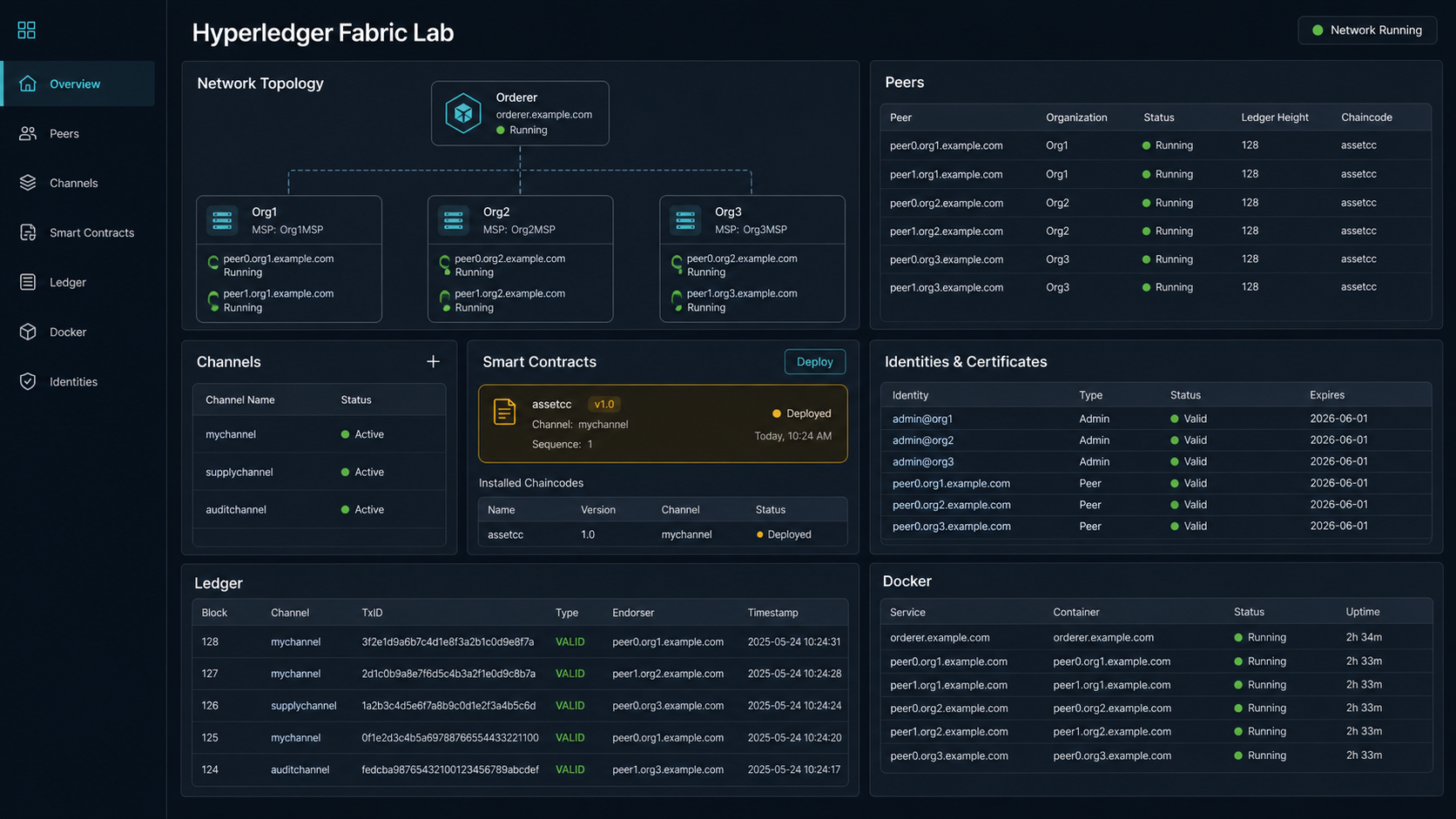Click the add channel plus icon
This screenshot has width=1456, height=819.
[x=433, y=361]
